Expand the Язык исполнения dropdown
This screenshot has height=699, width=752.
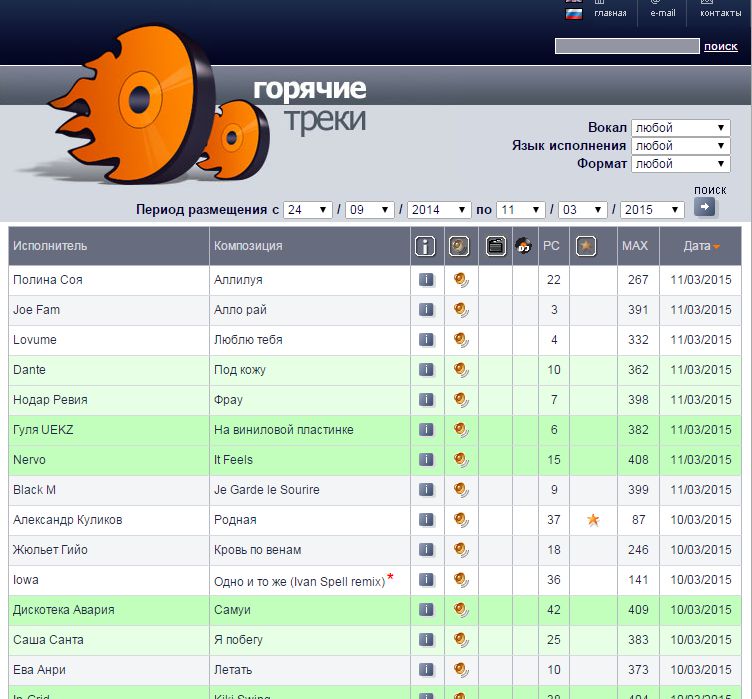click(x=680, y=146)
